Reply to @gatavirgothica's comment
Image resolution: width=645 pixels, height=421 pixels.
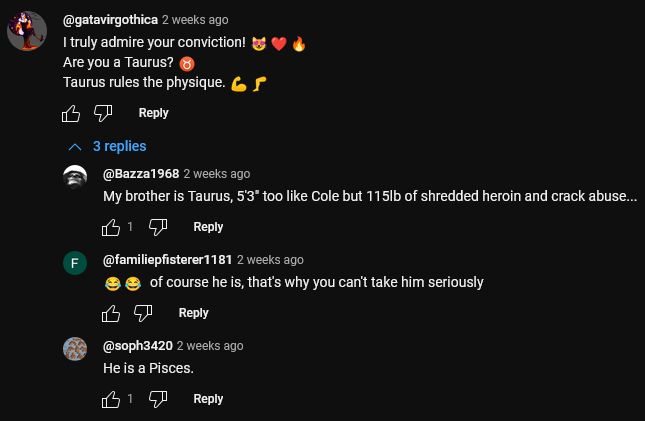coord(153,113)
